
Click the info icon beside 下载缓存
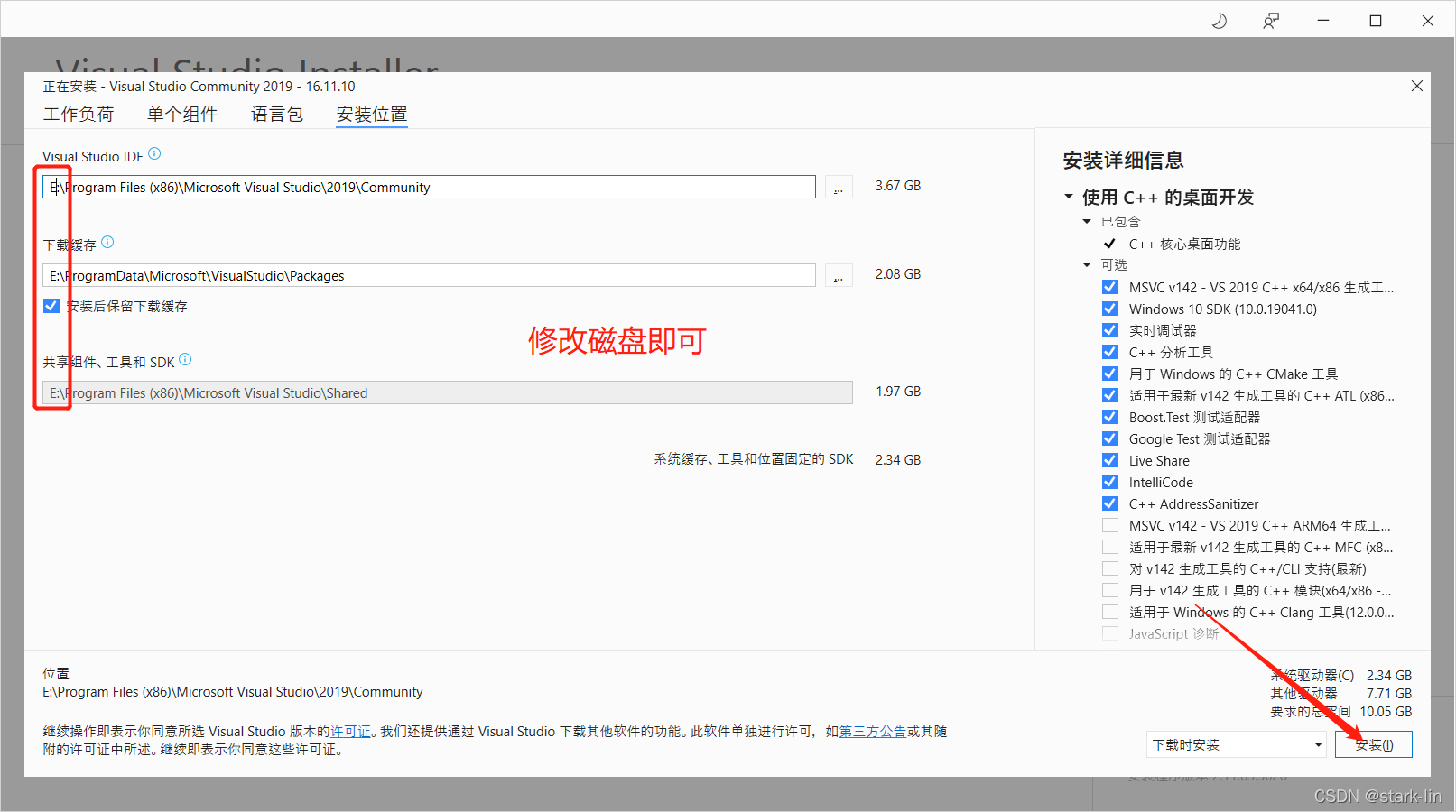pos(107,242)
